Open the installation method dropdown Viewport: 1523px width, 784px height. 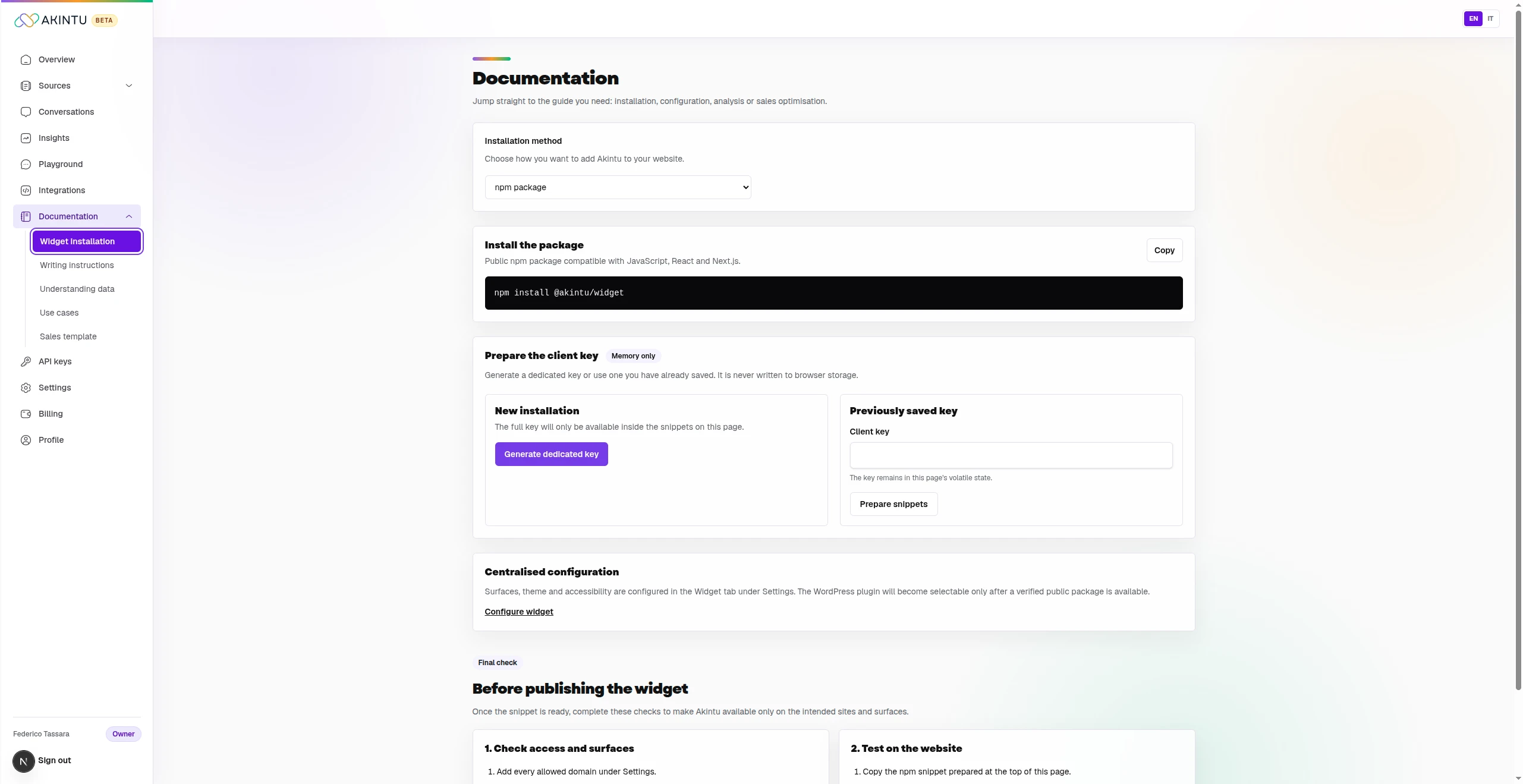618,187
